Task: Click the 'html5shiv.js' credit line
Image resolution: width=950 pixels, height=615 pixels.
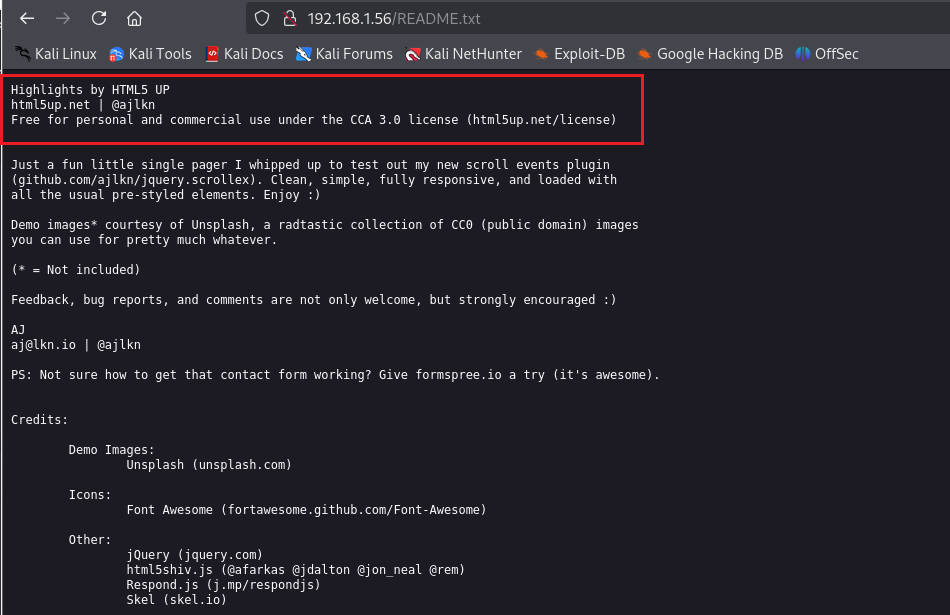Action: (x=296, y=570)
